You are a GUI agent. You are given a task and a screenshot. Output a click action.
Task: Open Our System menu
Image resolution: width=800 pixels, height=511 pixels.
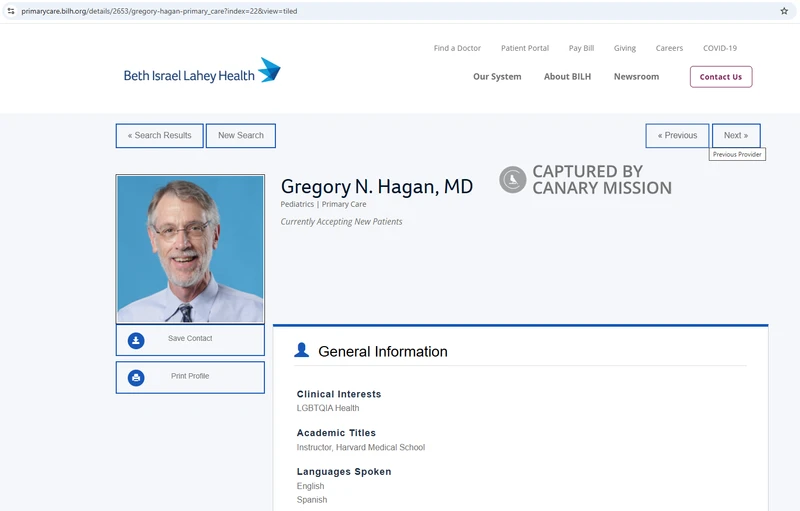[497, 76]
